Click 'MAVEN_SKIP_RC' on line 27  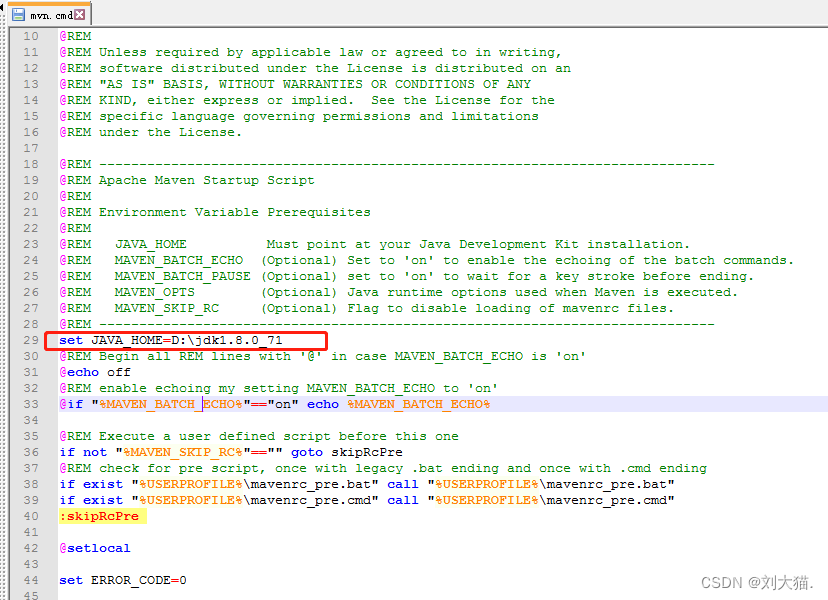pos(167,308)
